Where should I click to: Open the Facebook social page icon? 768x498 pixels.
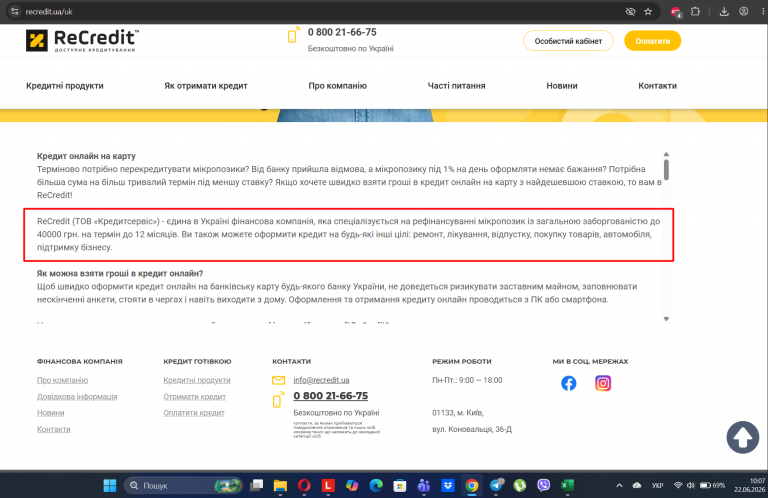click(x=569, y=383)
